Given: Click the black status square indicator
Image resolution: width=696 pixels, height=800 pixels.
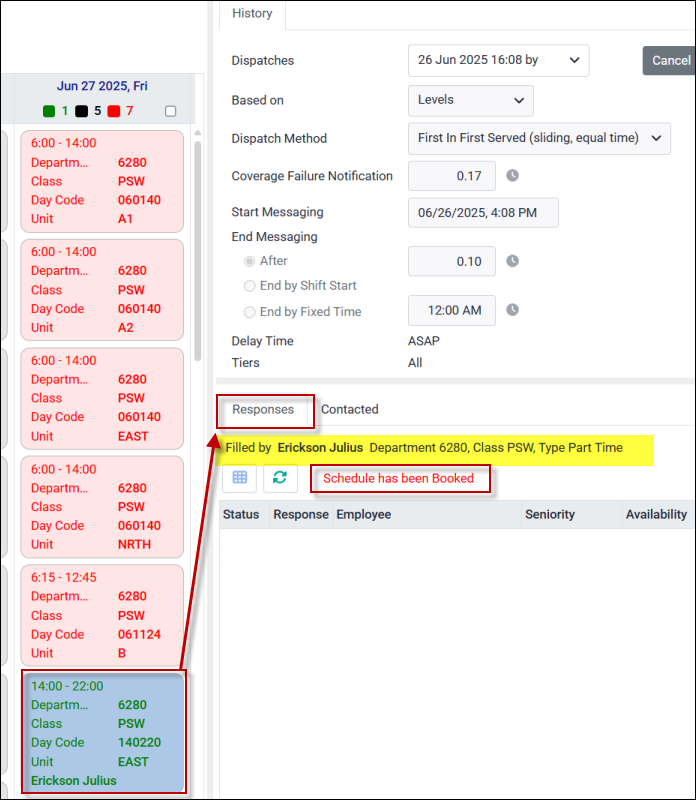Looking at the screenshot, I should tap(82, 111).
